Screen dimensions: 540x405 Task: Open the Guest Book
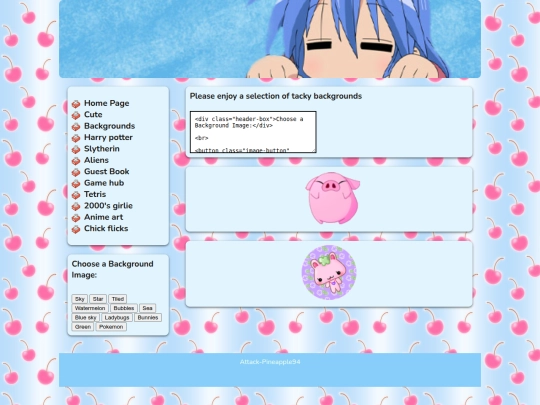106,172
